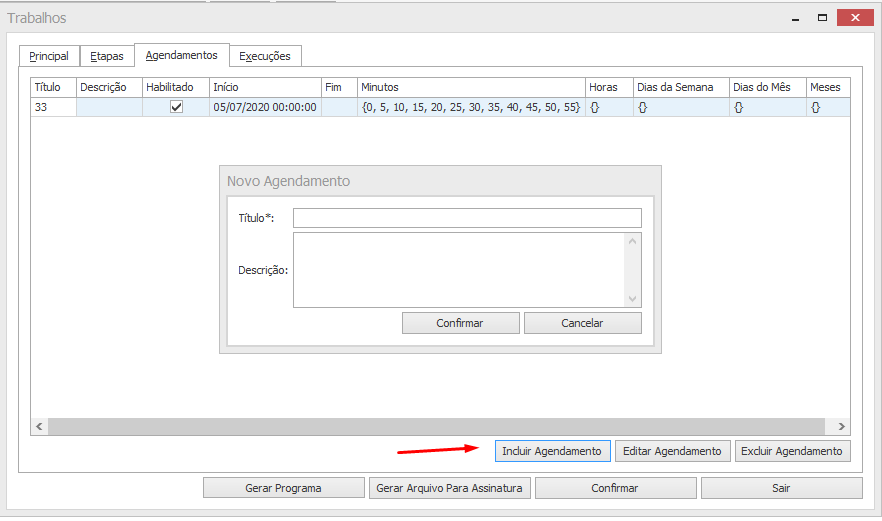Screen dimensions: 882x521
Task: Click the Título column header
Action: (x=53, y=87)
